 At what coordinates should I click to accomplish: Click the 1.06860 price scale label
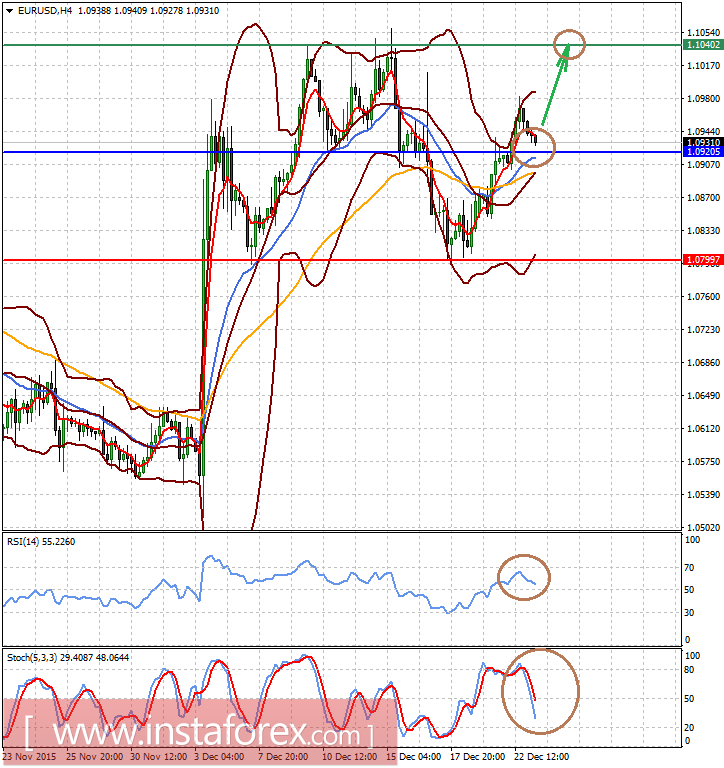coord(703,363)
